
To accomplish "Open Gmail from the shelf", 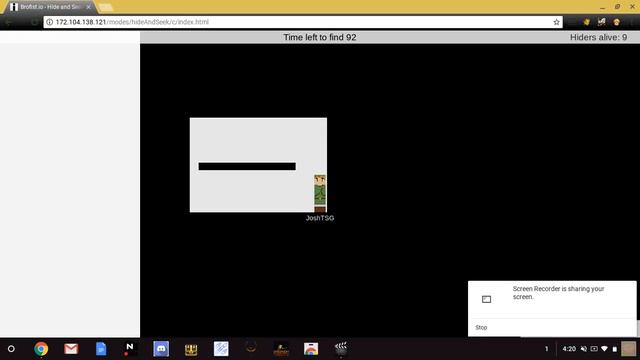I will click(71, 349).
